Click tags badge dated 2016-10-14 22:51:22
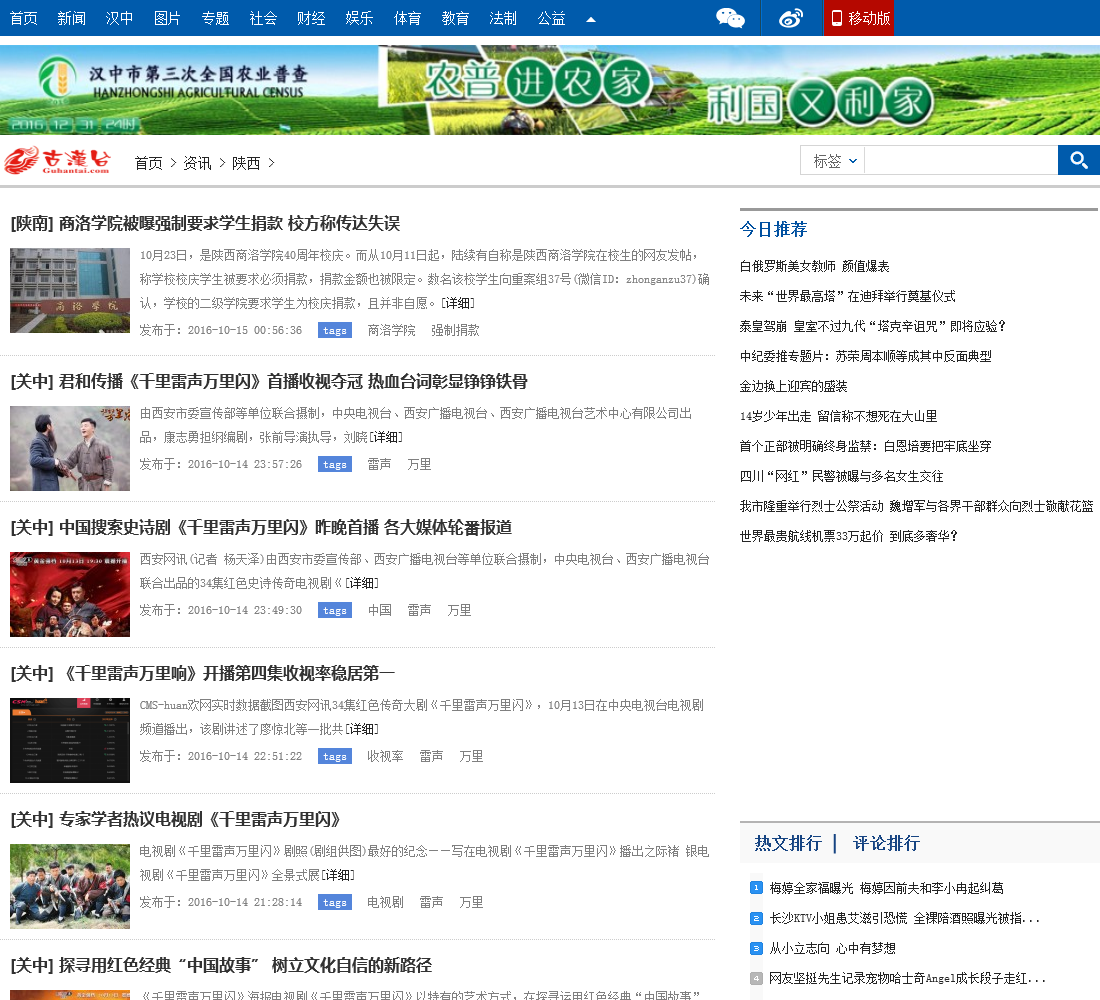1100x1000 pixels. (x=335, y=756)
